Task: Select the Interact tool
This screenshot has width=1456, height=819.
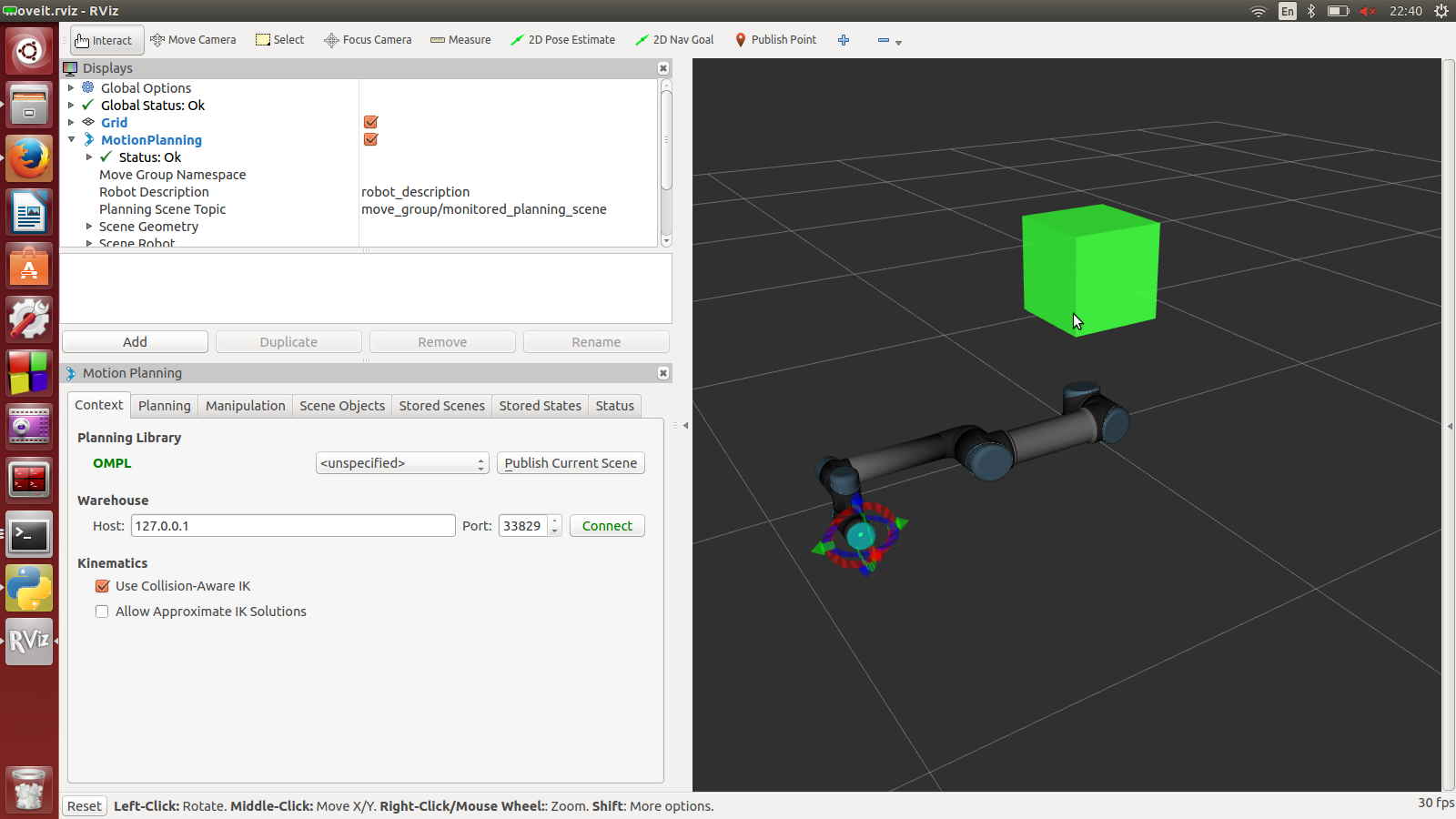Action: [x=104, y=40]
